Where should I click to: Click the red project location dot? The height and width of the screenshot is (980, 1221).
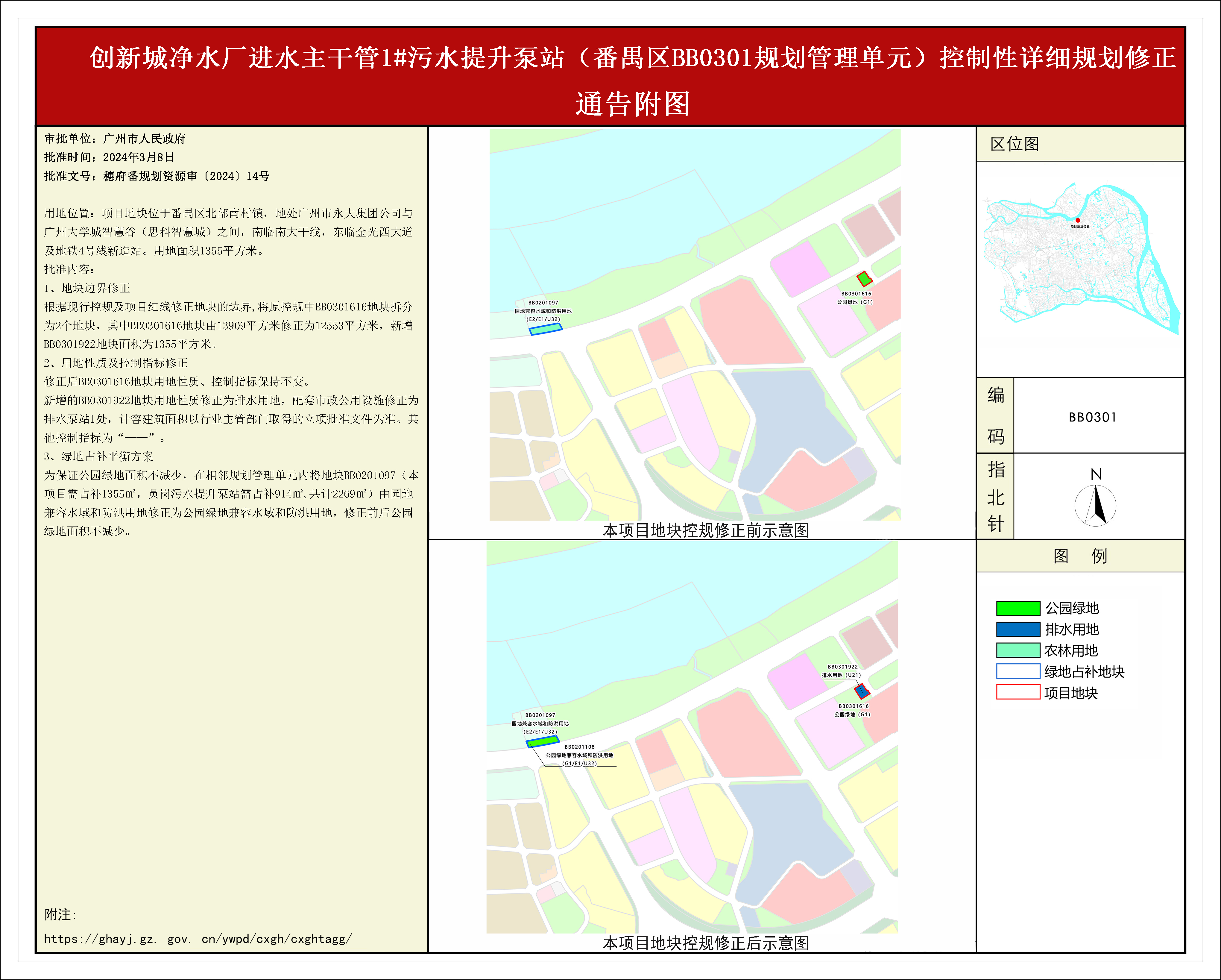click(1078, 220)
